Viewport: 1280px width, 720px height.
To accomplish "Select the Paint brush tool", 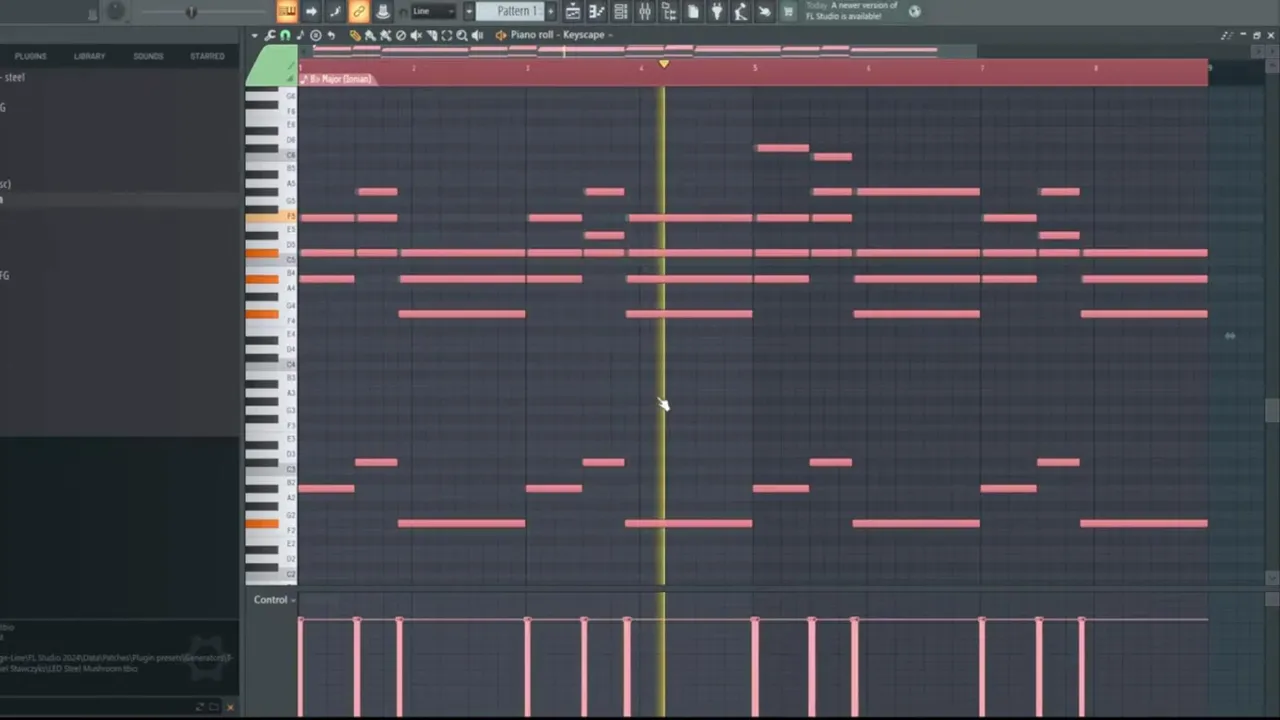I will click(370, 35).
